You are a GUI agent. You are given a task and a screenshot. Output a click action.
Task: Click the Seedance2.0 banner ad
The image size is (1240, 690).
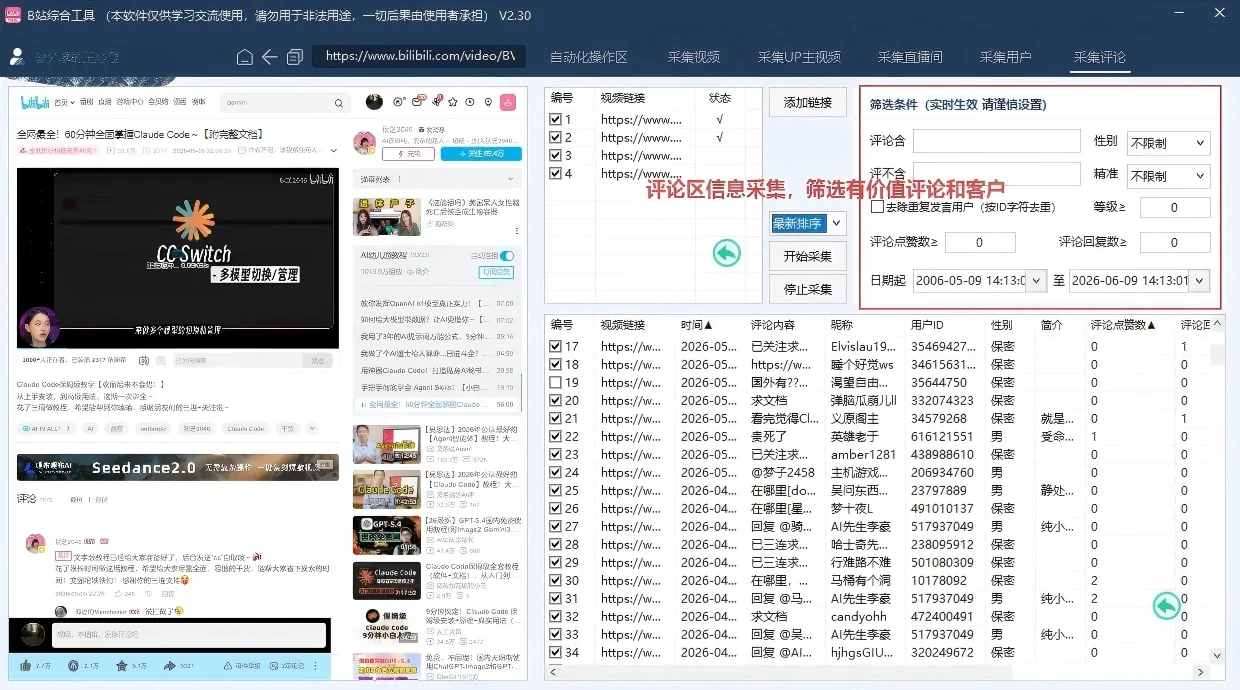(178, 467)
